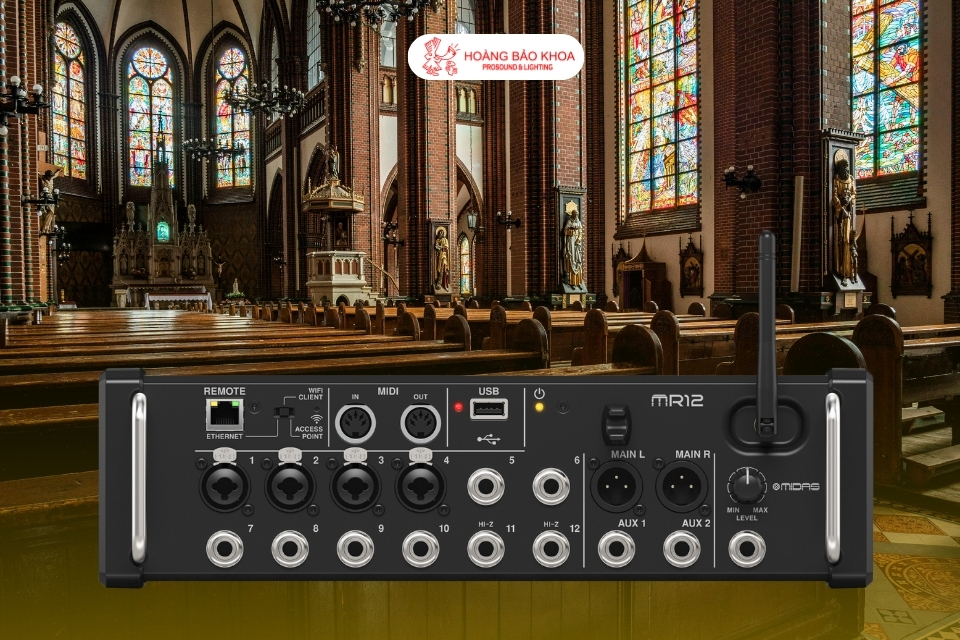Click the AUX 1 label text
Image resolution: width=960 pixels, height=640 pixels.
tap(632, 523)
